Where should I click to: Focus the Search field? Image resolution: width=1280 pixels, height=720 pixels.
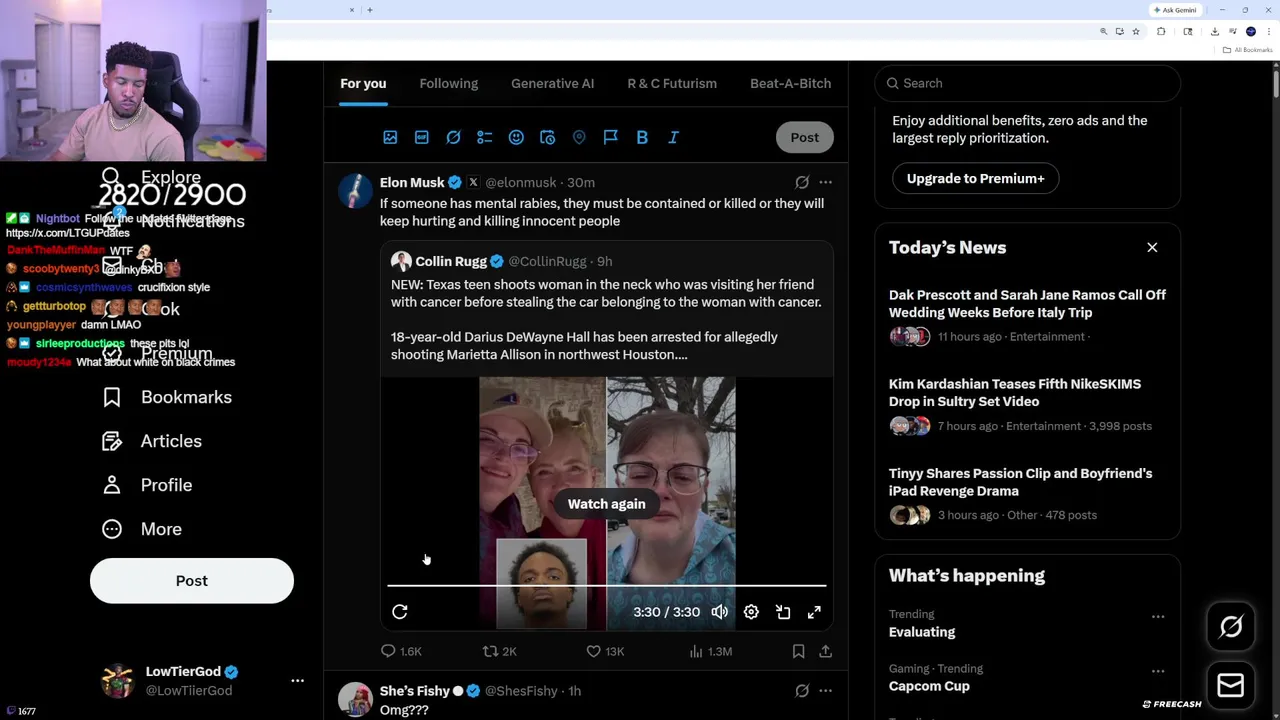click(x=1027, y=83)
